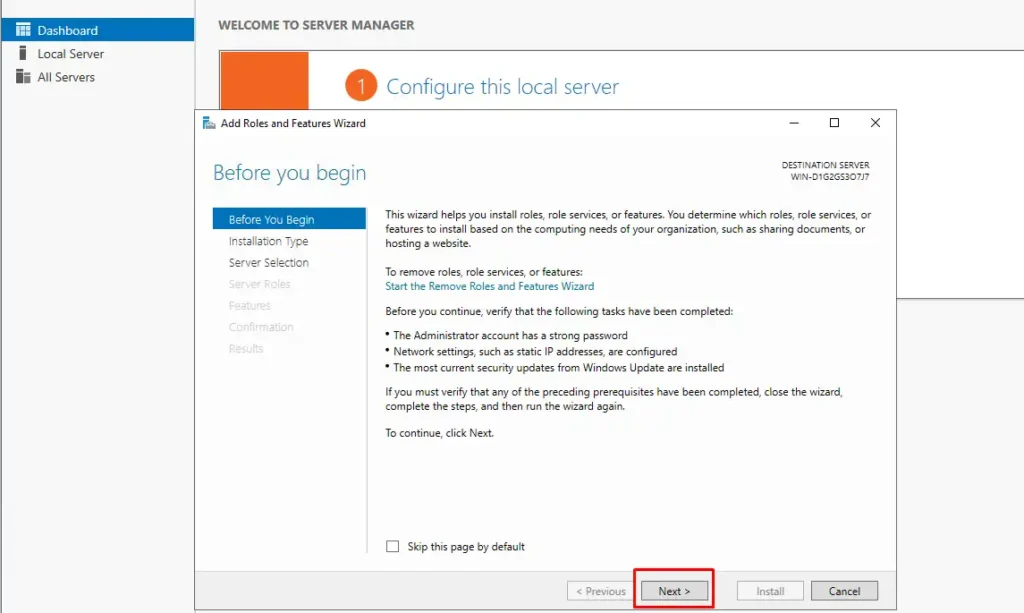Viewport: 1024px width, 613px height.
Task: Click the All Servers icon in sidebar
Action: (23, 76)
